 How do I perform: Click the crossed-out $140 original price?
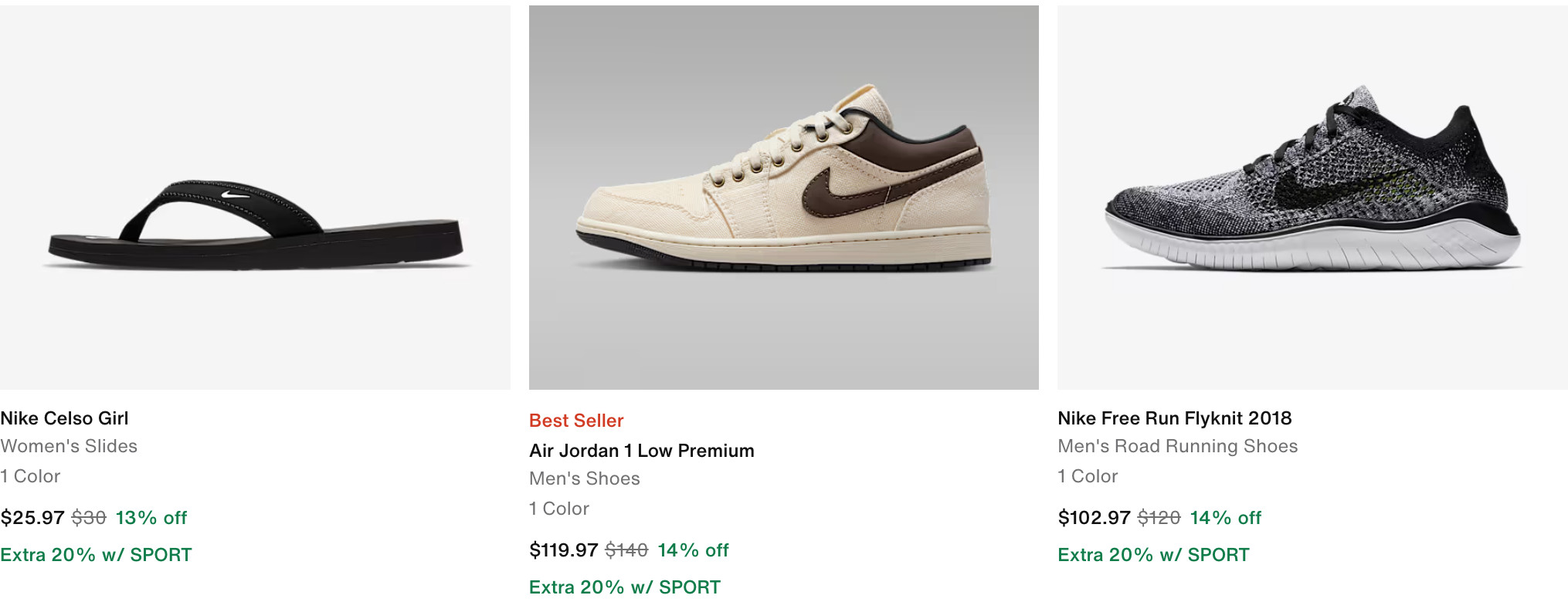coord(626,550)
